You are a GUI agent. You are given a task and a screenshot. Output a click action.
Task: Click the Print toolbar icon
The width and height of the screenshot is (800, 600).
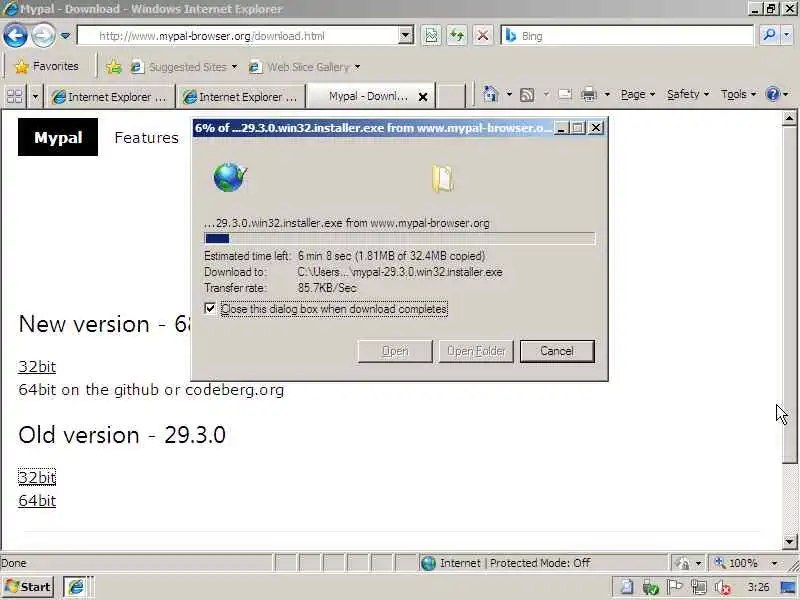pos(589,95)
